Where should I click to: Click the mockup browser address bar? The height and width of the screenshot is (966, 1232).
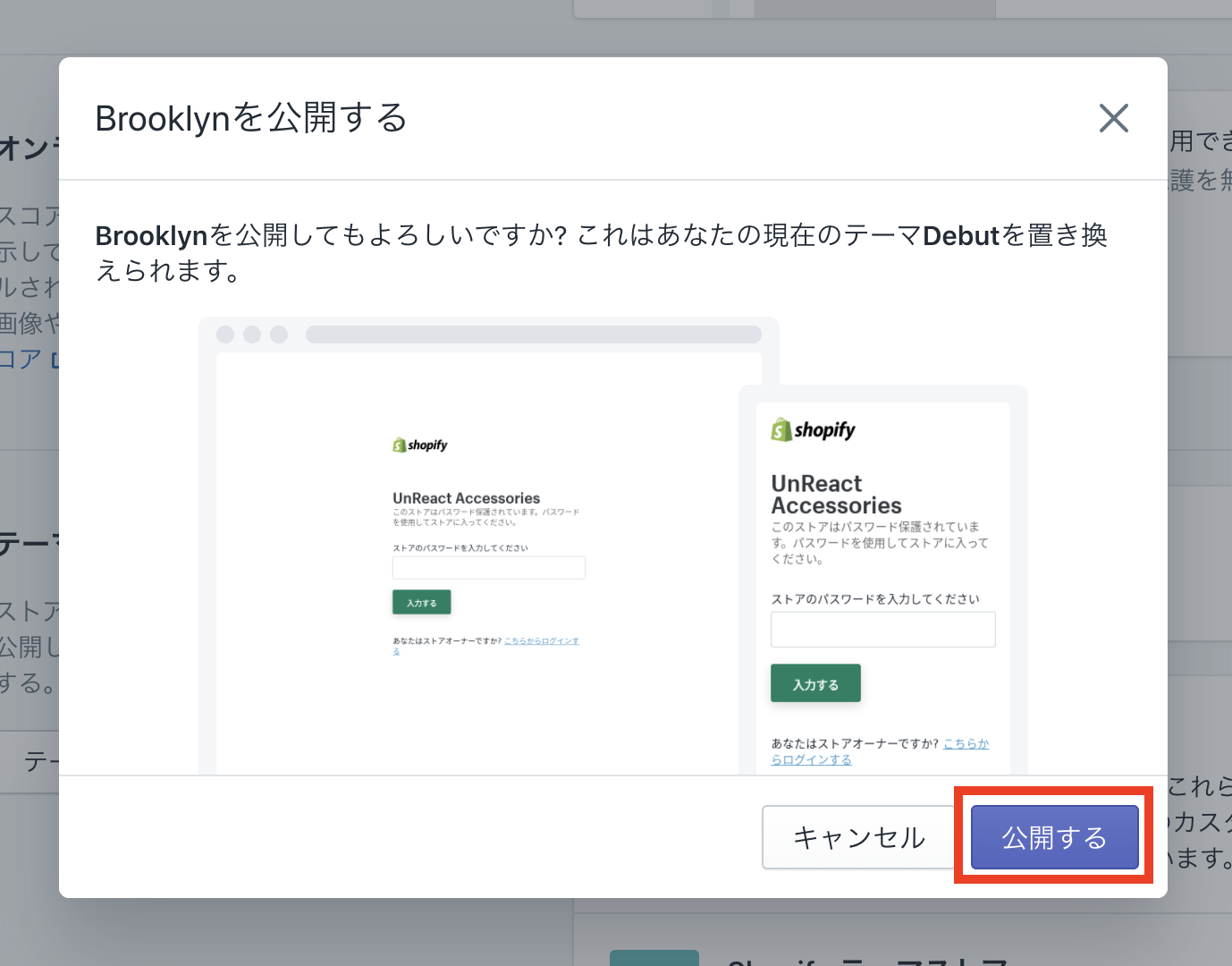tap(533, 335)
